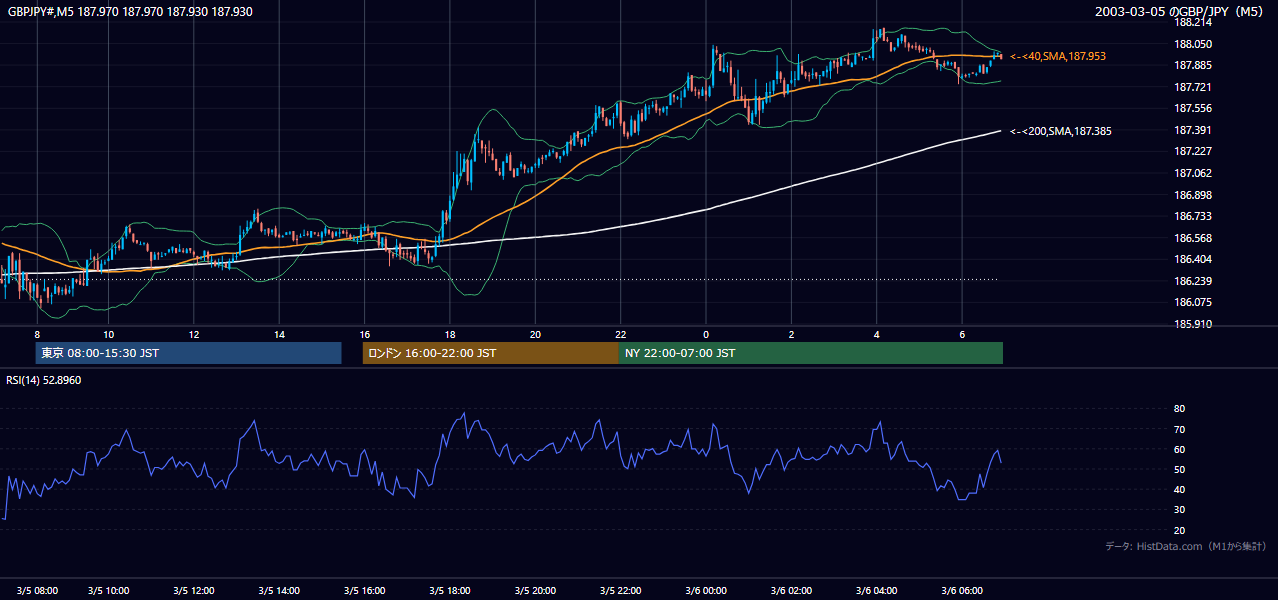Click price axis value 187.556
Screen dimensions: 1278x600
1193,108
